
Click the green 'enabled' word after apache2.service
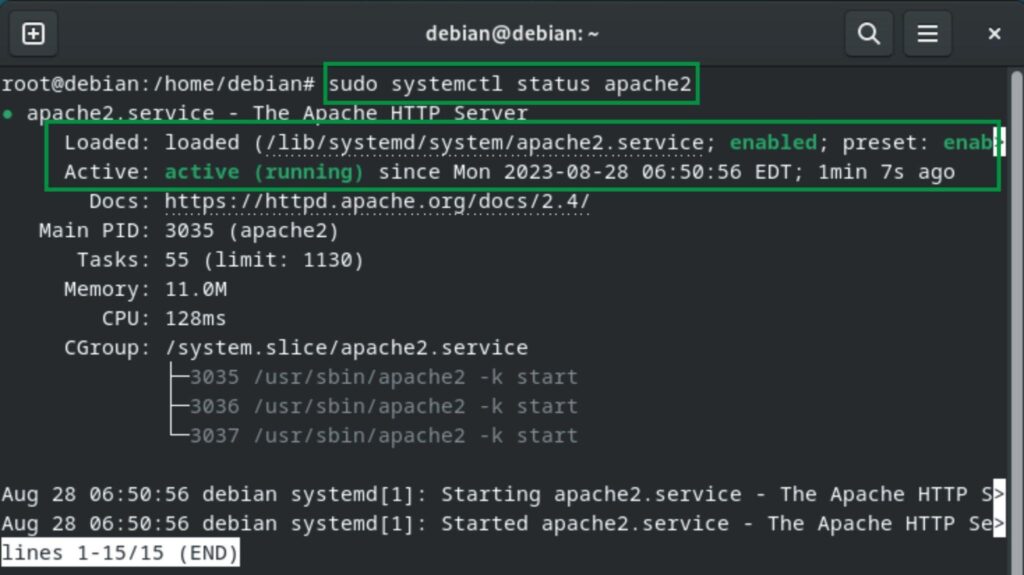(x=773, y=142)
